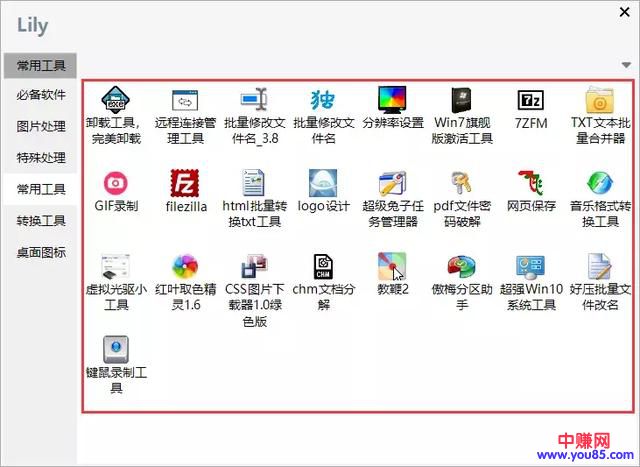Launch filezilla FTP client
Viewport: 640px width, 467px height.
(x=185, y=183)
